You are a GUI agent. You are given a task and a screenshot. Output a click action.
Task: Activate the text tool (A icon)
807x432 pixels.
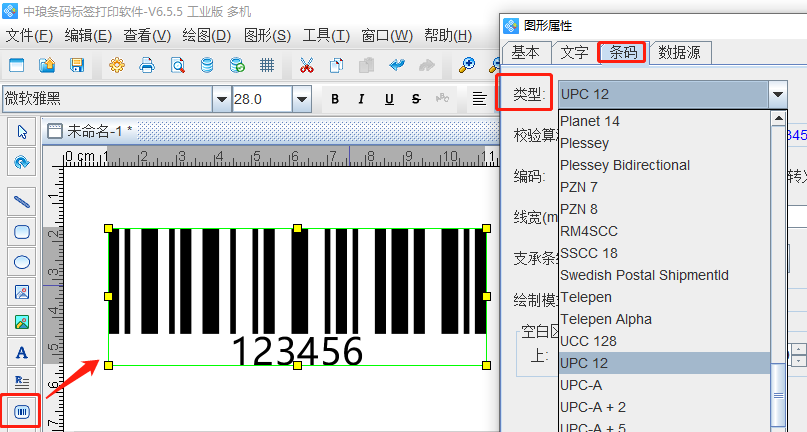(x=21, y=352)
